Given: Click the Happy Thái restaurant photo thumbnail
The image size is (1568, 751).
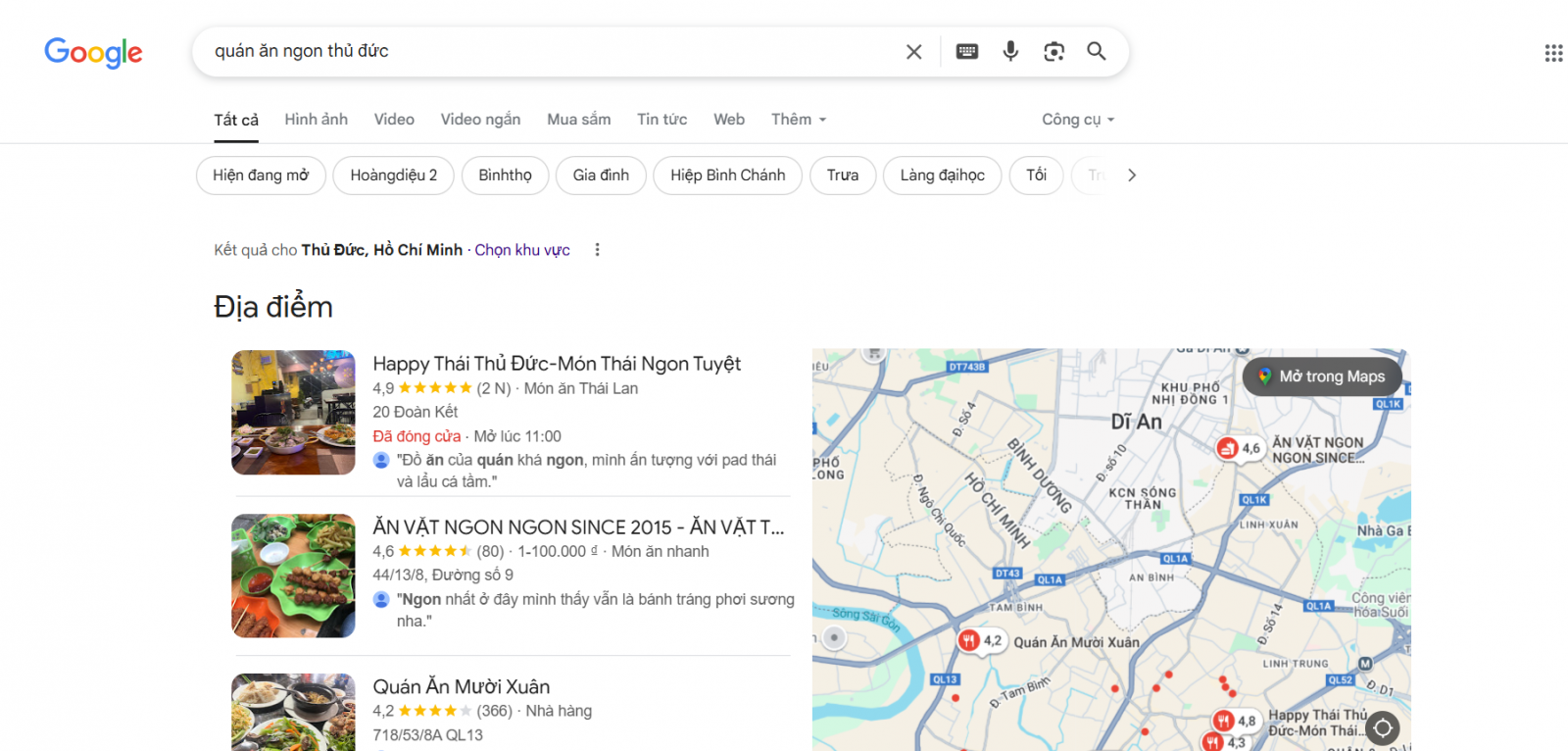Looking at the screenshot, I should [293, 413].
